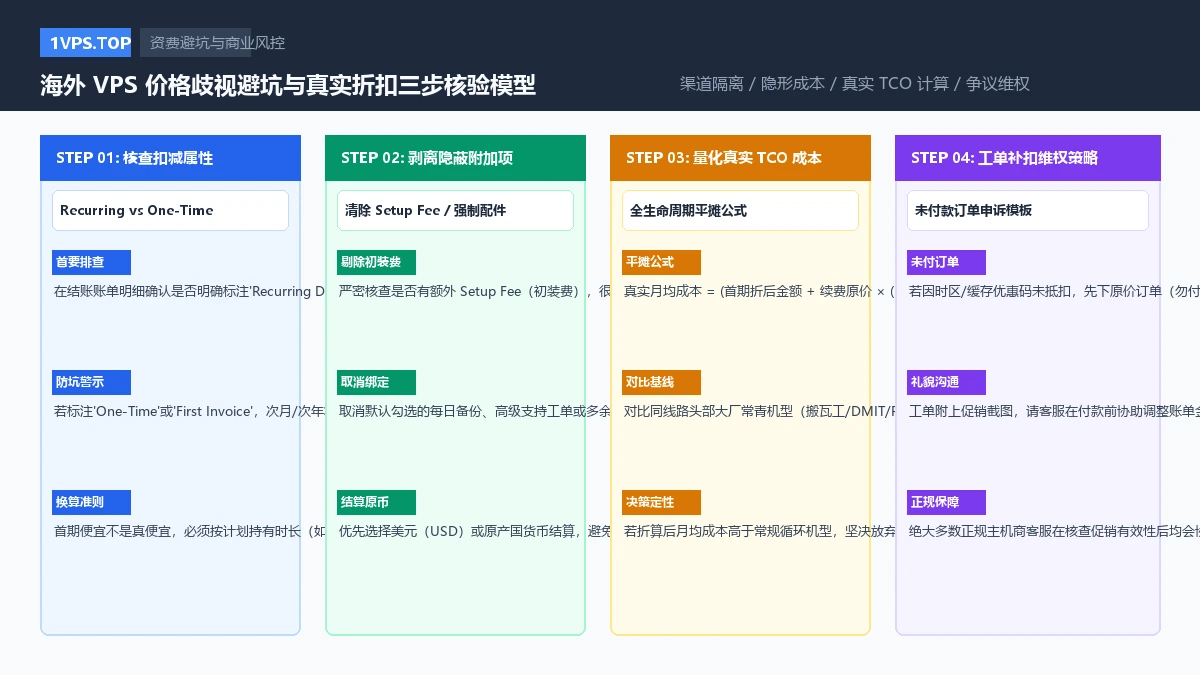Click text starting 严密核查是否有额外 Setup Fee
Viewport: 1200px width, 675px height.
474,292
